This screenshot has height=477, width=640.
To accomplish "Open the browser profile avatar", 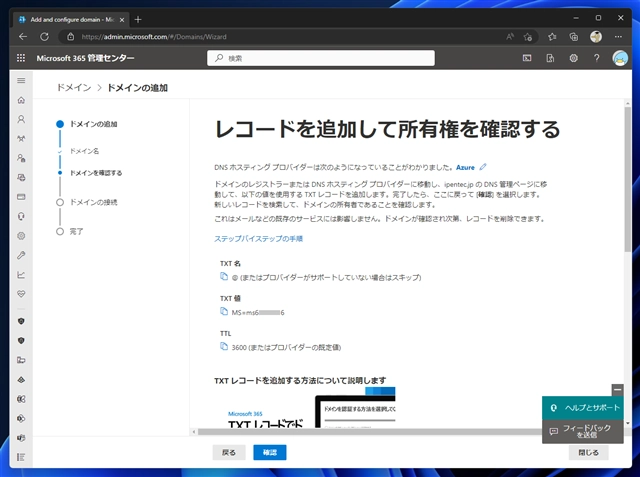I will click(x=596, y=37).
